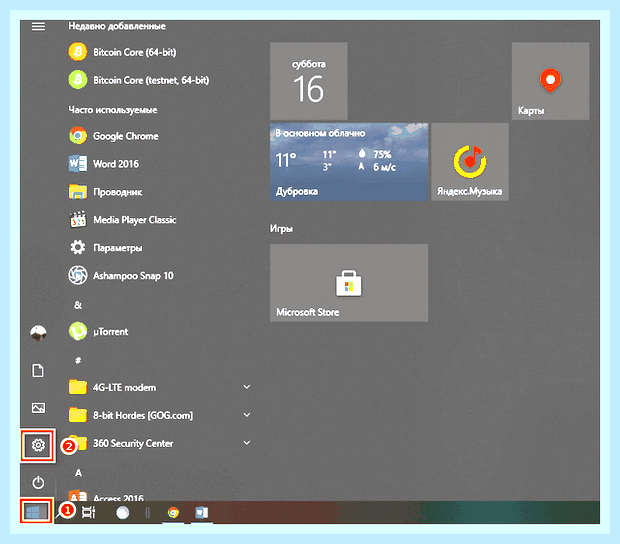Image resolution: width=620 pixels, height=544 pixels.
Task: Switch to Word on the taskbar
Action: (x=202, y=513)
